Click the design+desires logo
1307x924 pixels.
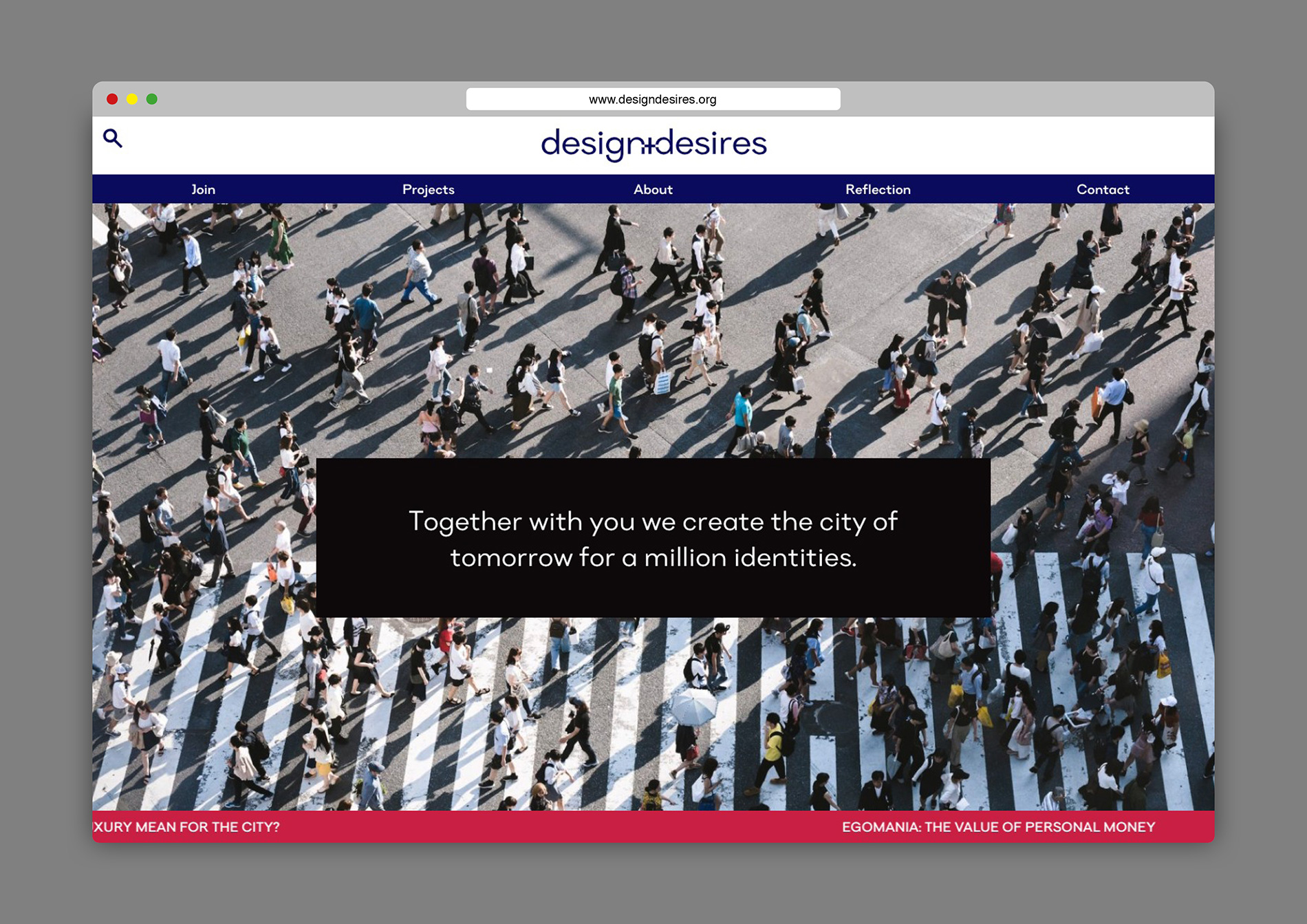[653, 144]
